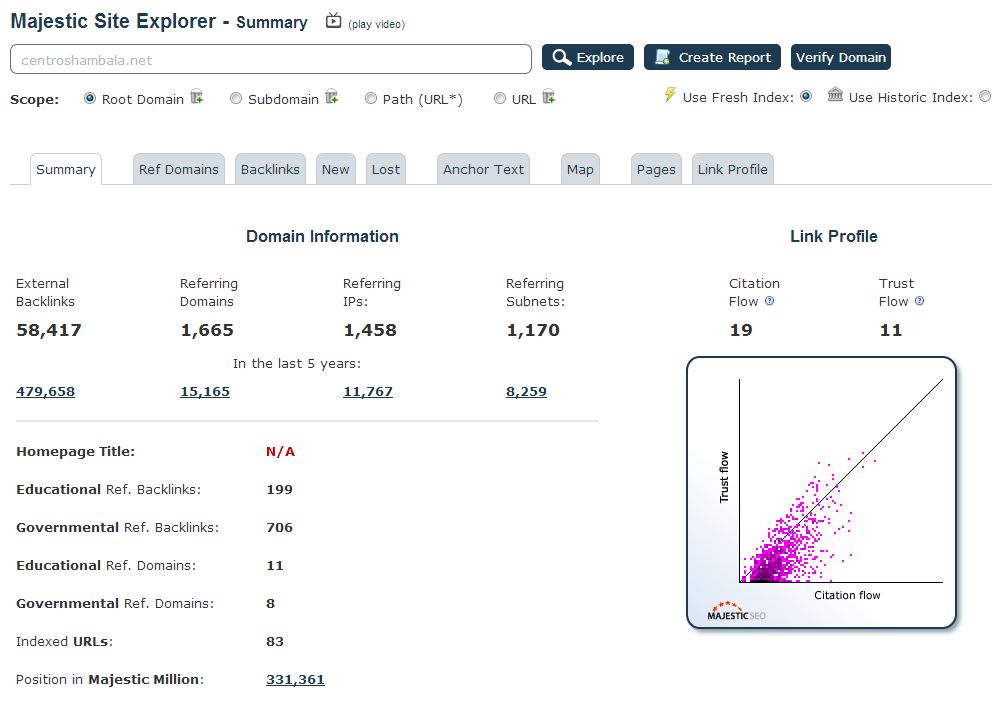The height and width of the screenshot is (719, 1003).
Task: Select the URL scope radio button
Action: tap(500, 99)
